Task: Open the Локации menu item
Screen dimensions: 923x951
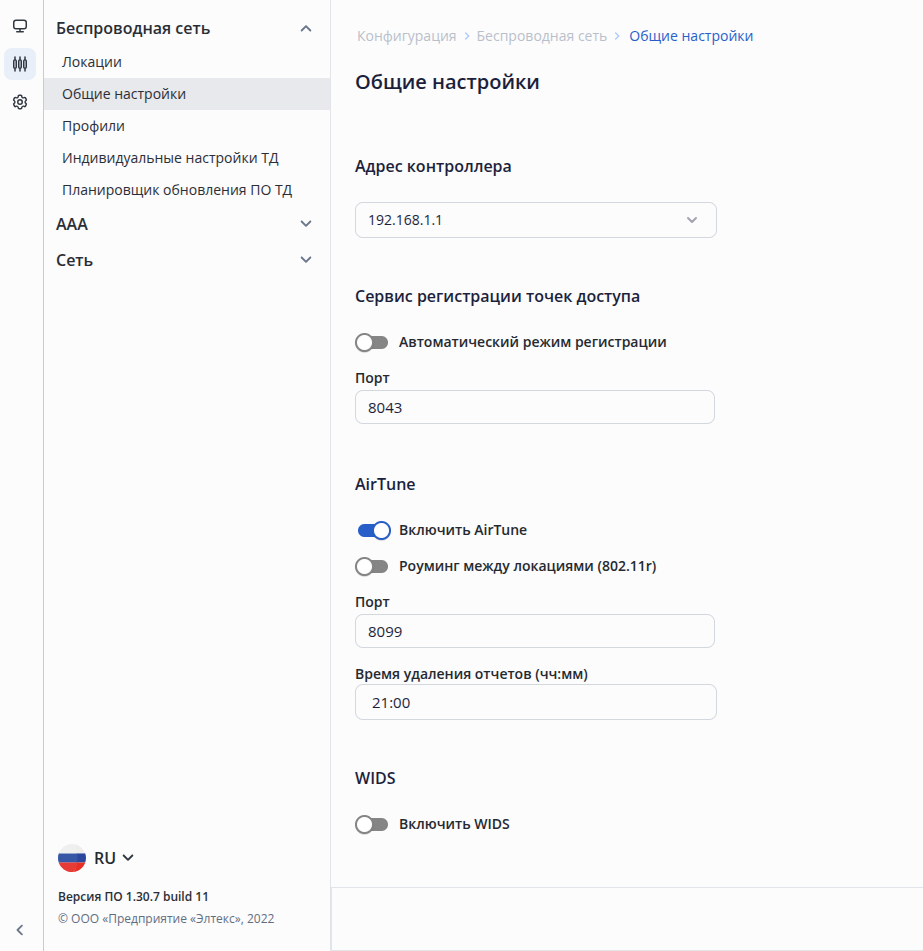Action: (92, 62)
